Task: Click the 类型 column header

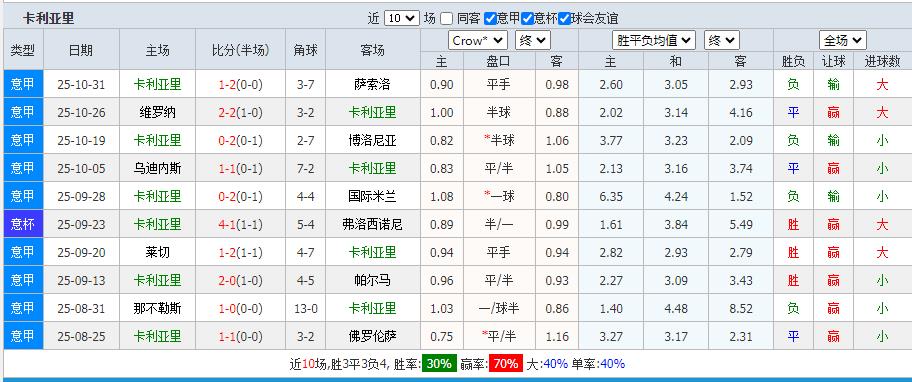Action: click(23, 50)
